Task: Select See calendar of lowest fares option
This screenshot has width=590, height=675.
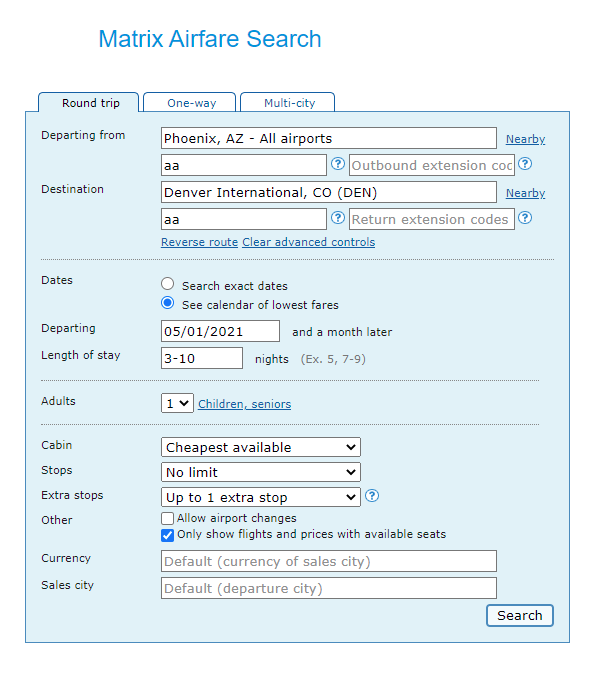Action: tap(167, 303)
